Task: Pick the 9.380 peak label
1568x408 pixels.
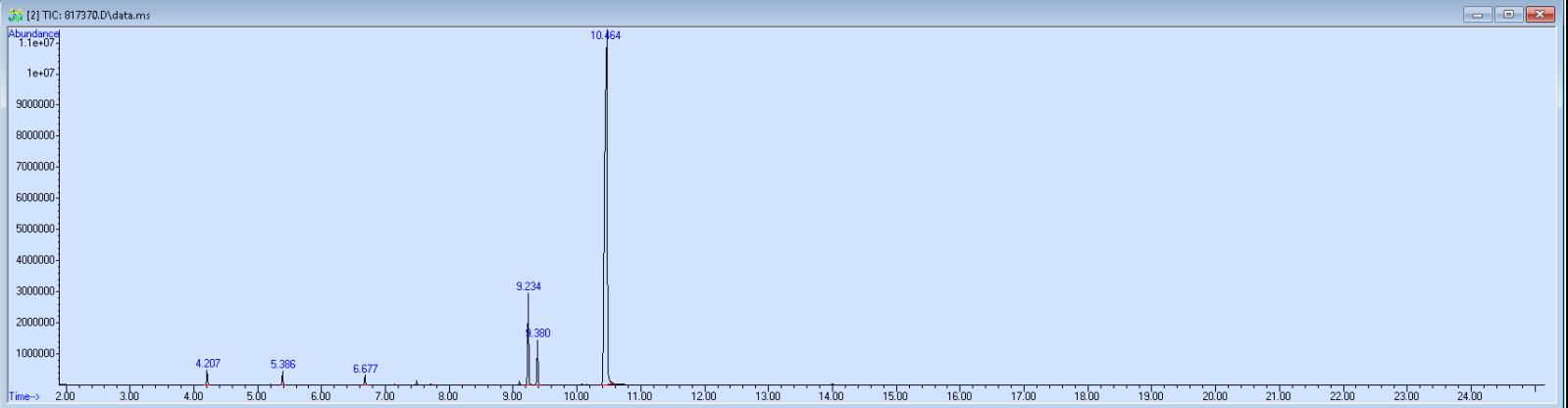Action: coord(538,333)
